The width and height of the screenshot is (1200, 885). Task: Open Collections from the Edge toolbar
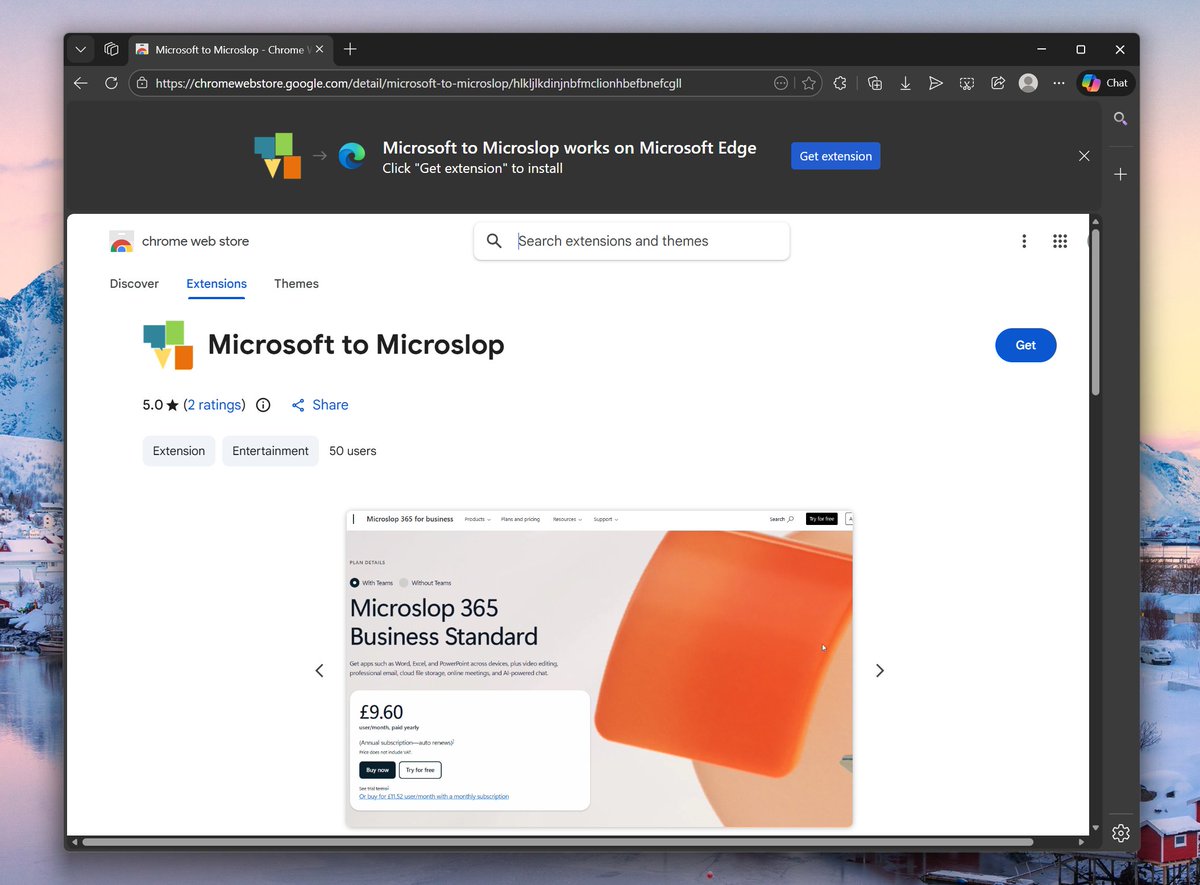pos(875,83)
